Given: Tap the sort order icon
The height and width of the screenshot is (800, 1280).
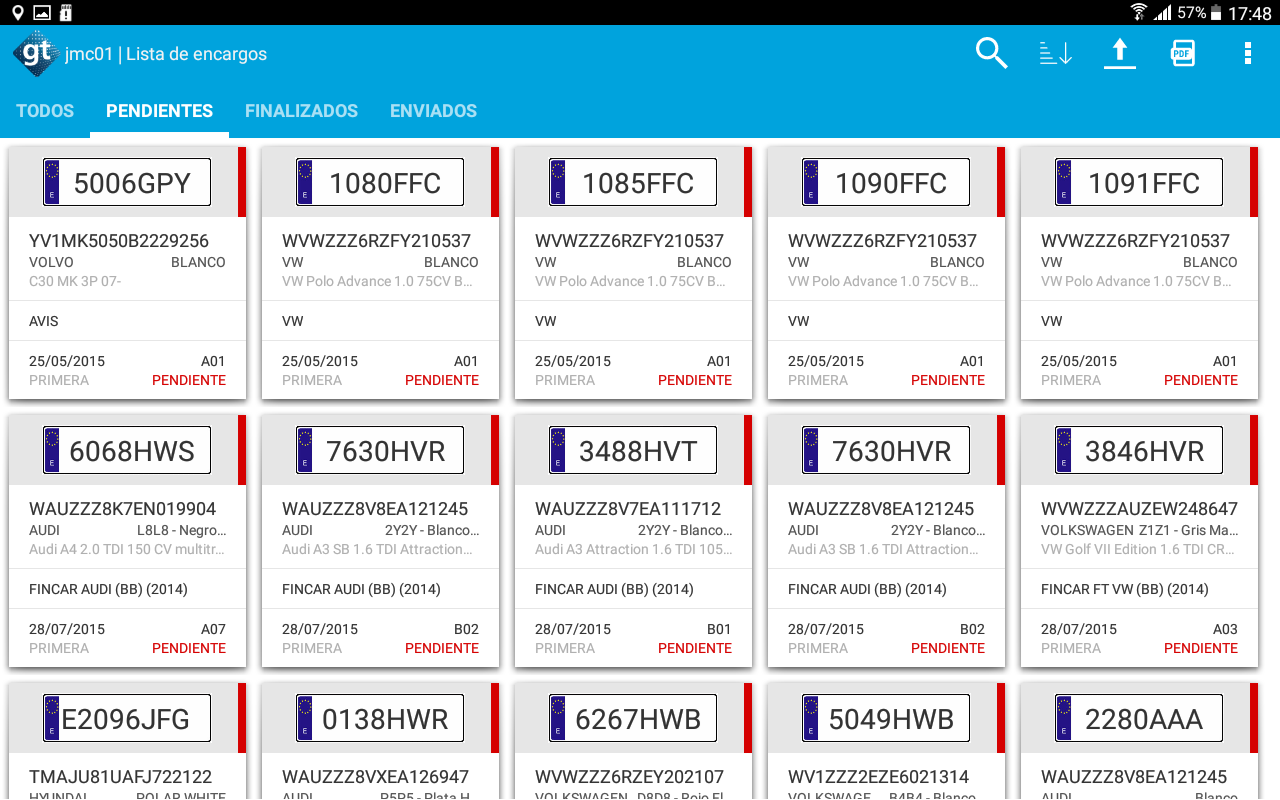Looking at the screenshot, I should coord(1055,53).
